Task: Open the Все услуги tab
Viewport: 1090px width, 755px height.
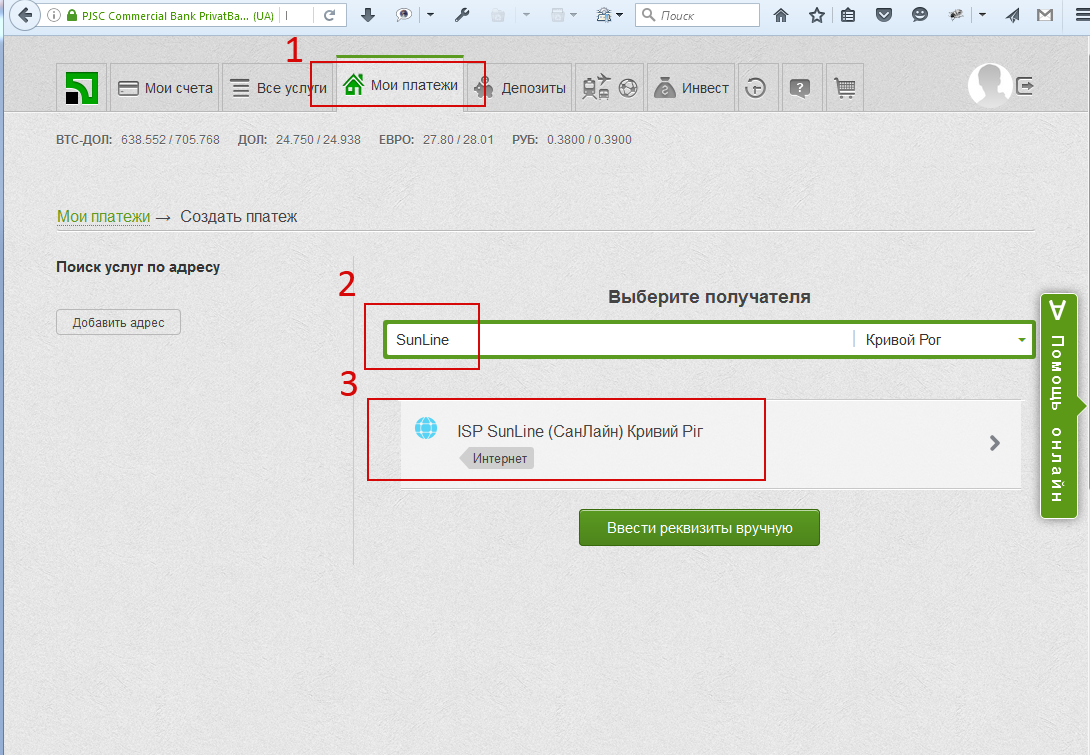Action: coord(279,88)
